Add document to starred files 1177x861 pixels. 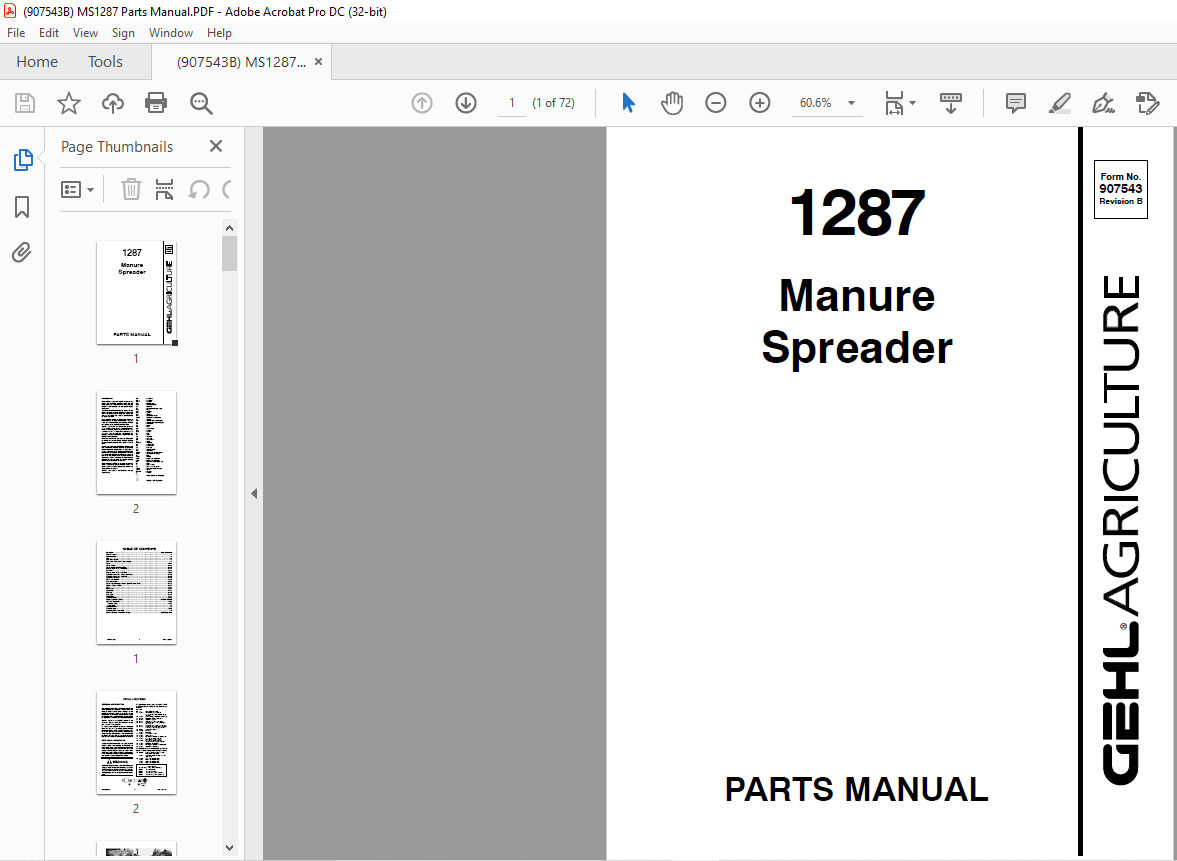click(69, 103)
